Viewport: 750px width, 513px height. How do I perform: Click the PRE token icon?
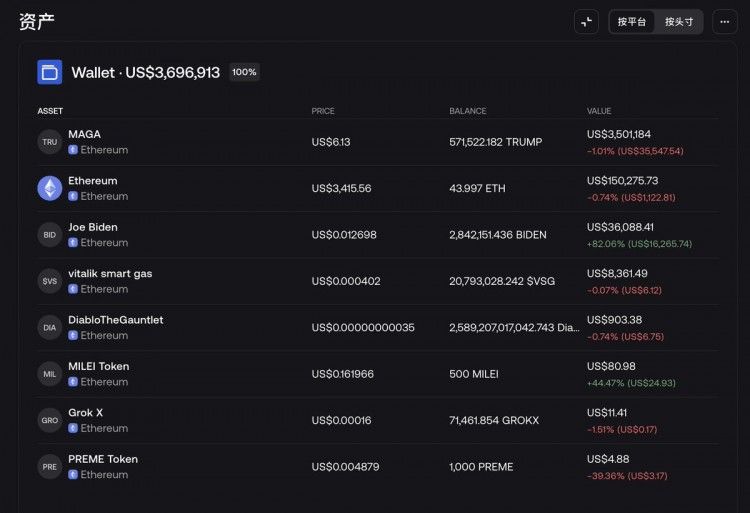[50, 467]
